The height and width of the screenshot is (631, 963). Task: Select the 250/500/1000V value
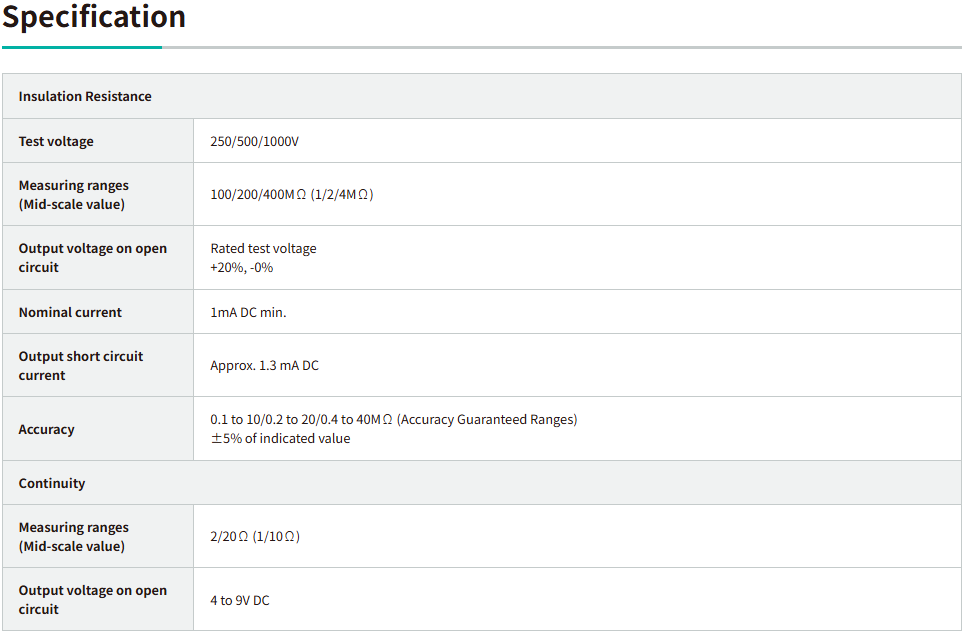pos(254,141)
